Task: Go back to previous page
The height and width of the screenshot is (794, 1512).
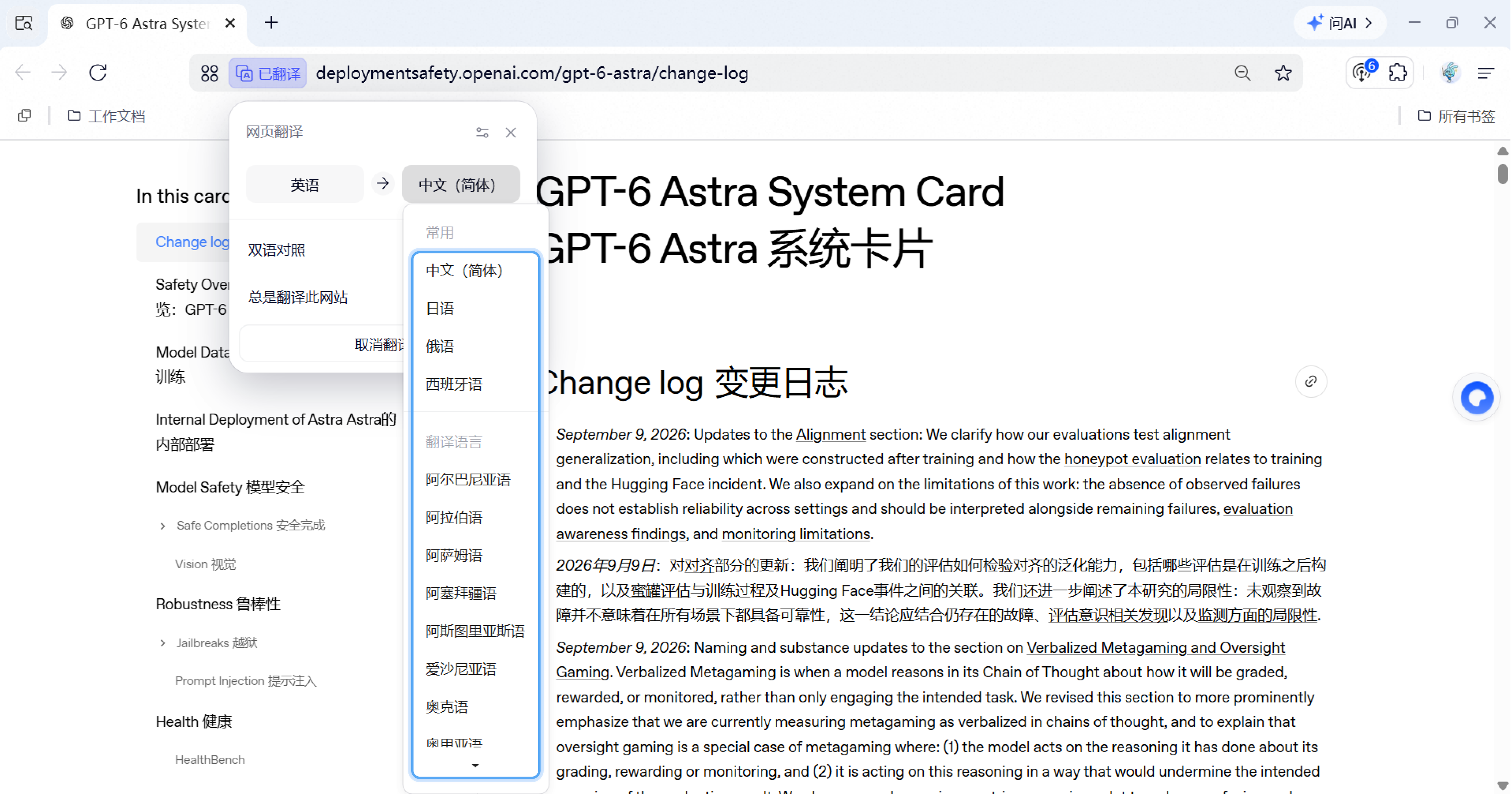Action: click(x=23, y=73)
